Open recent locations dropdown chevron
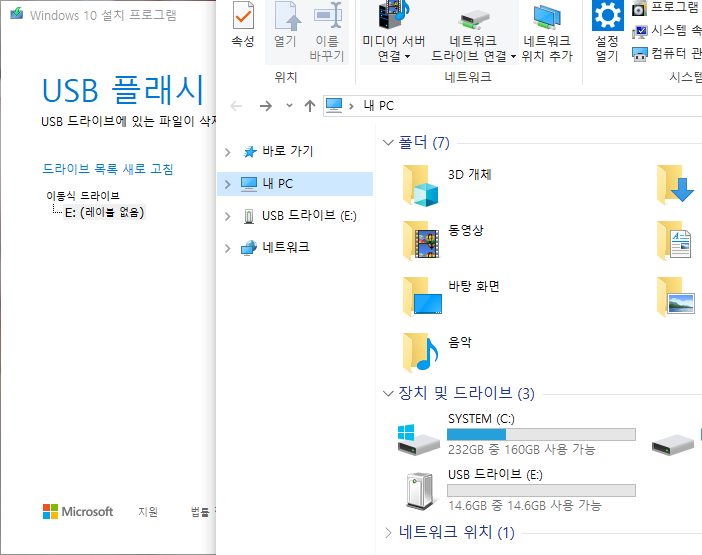Screen dimensions: 702x555 (289, 106)
